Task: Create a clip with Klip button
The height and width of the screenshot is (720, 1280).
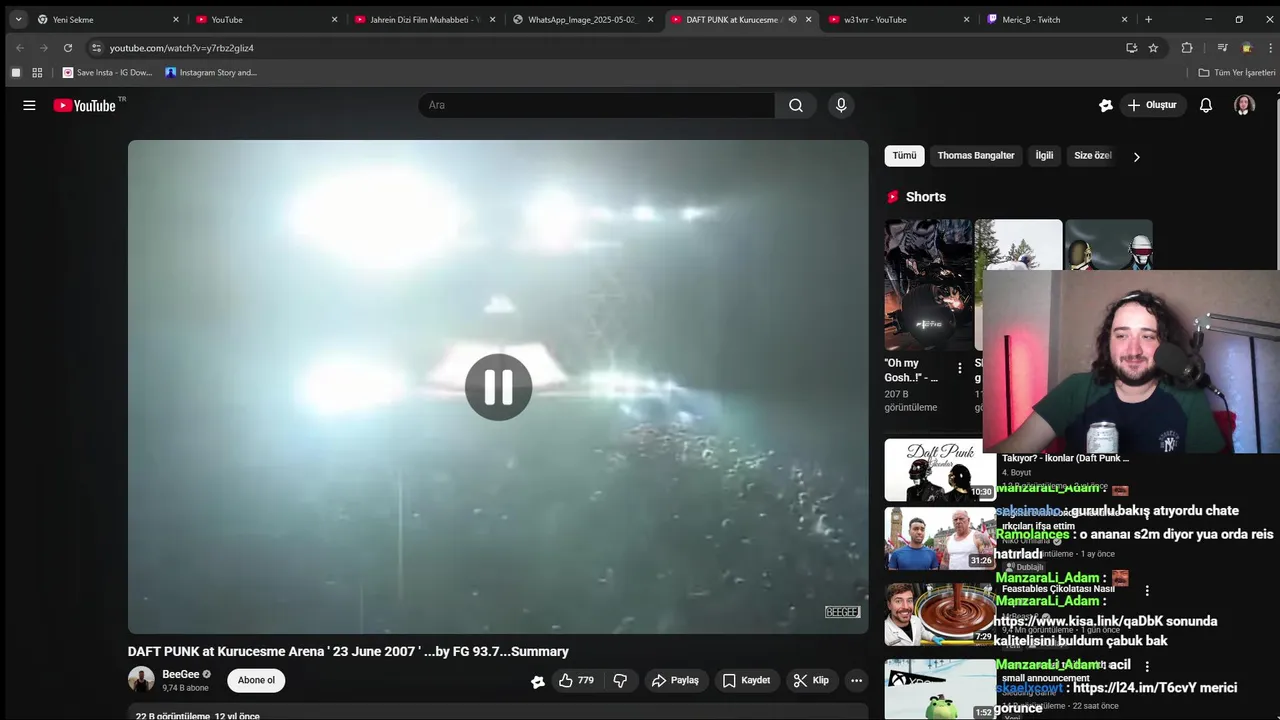Action: (x=811, y=680)
